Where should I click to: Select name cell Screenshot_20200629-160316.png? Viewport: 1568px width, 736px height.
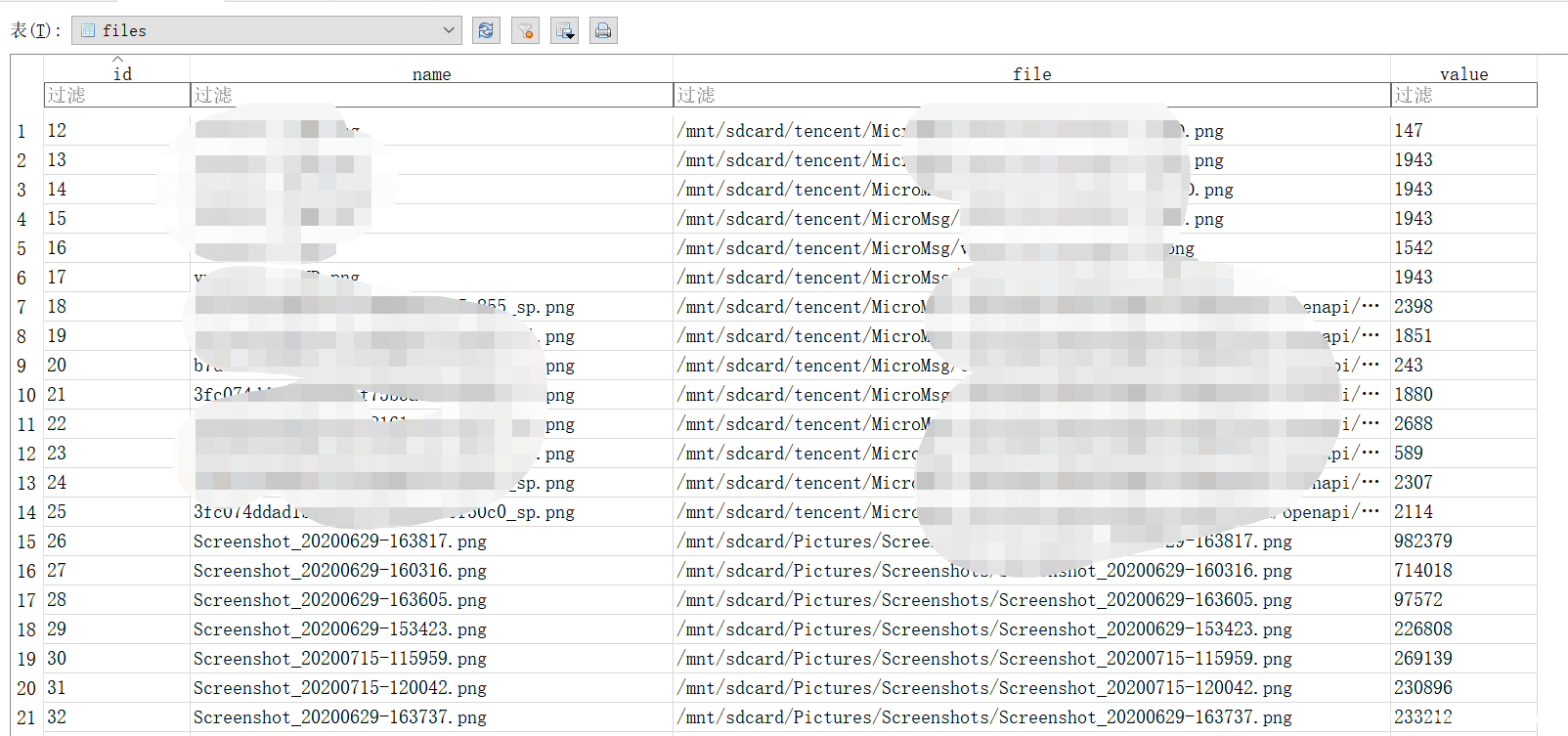point(432,571)
